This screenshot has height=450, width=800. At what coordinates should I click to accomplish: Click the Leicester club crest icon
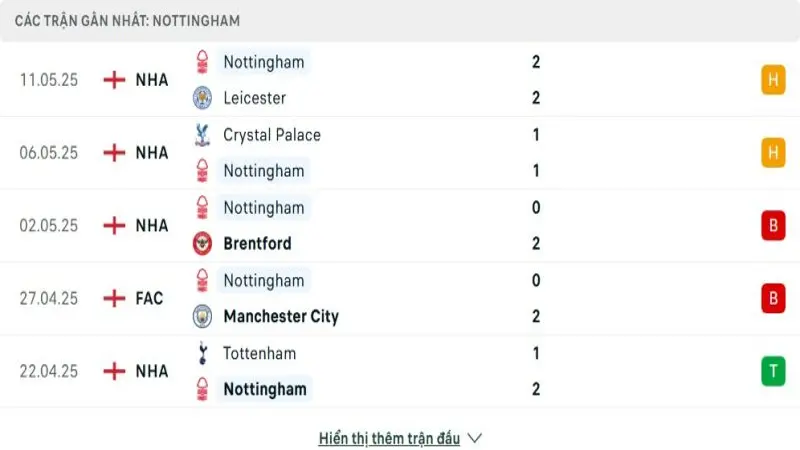pos(203,98)
